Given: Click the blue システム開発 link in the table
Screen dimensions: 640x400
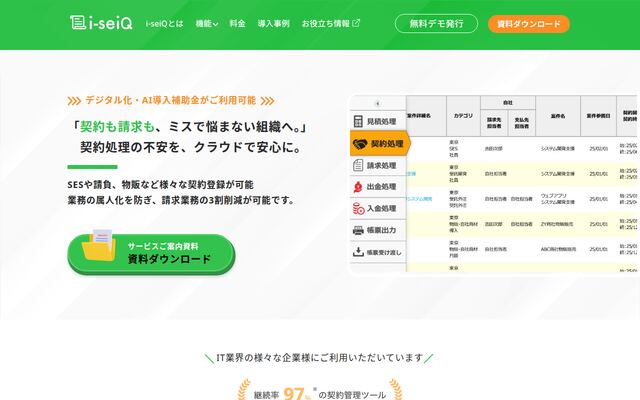Looking at the screenshot, I should pos(419,199).
